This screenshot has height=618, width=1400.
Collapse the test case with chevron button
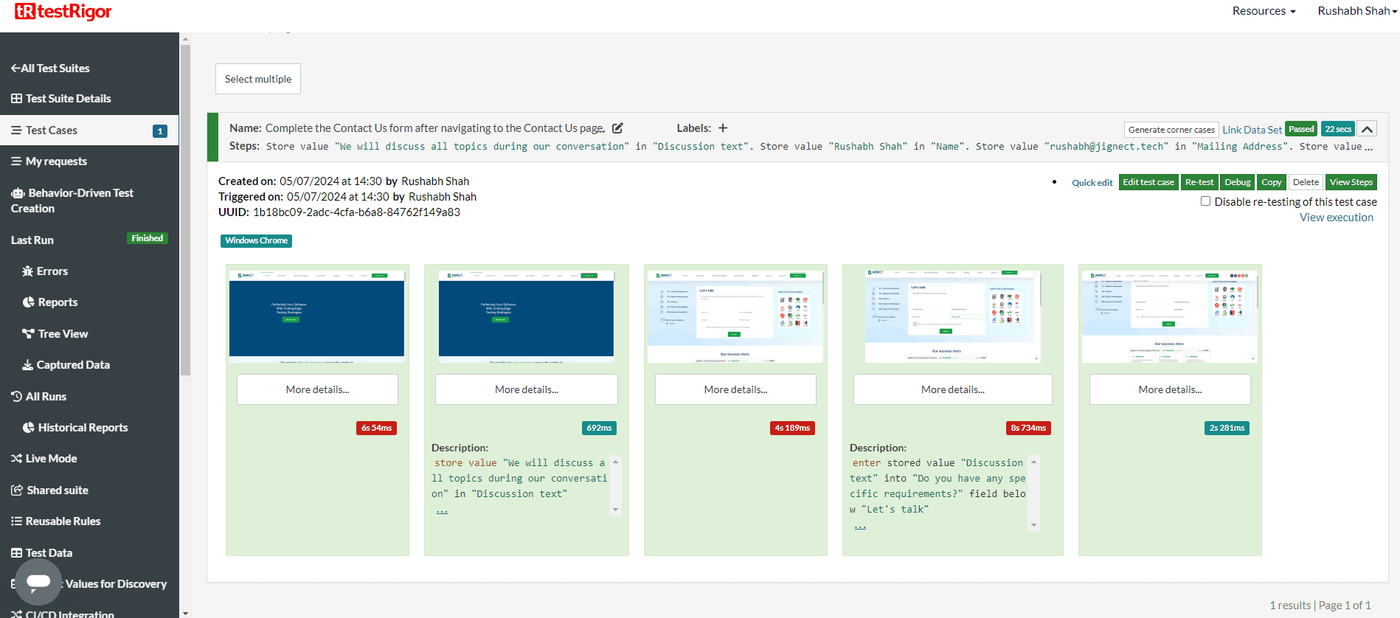tap(1367, 129)
